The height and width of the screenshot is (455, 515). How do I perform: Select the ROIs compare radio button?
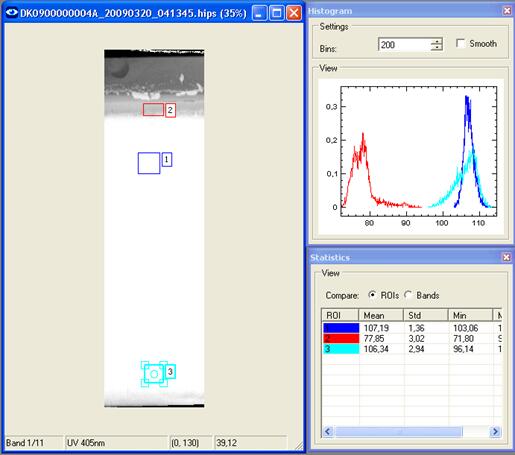pos(372,295)
